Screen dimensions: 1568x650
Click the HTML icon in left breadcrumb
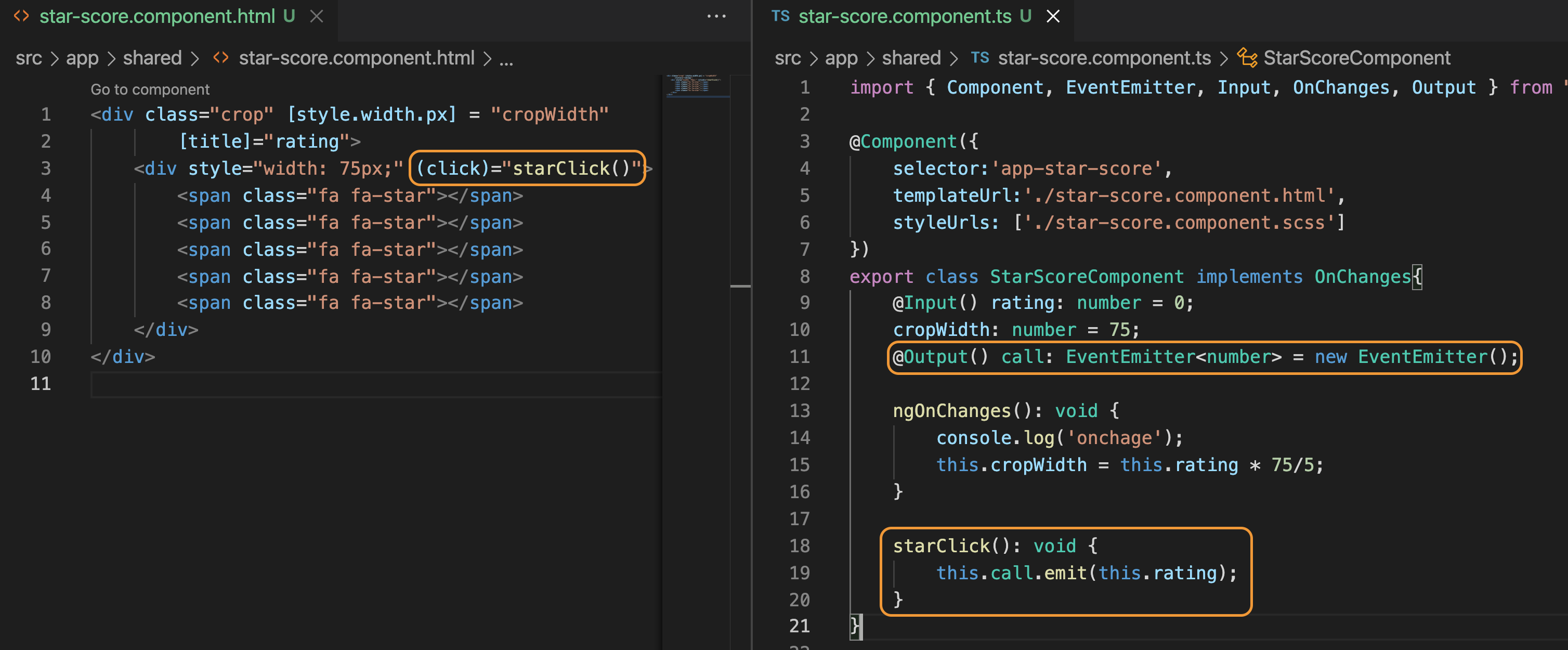pos(221,58)
